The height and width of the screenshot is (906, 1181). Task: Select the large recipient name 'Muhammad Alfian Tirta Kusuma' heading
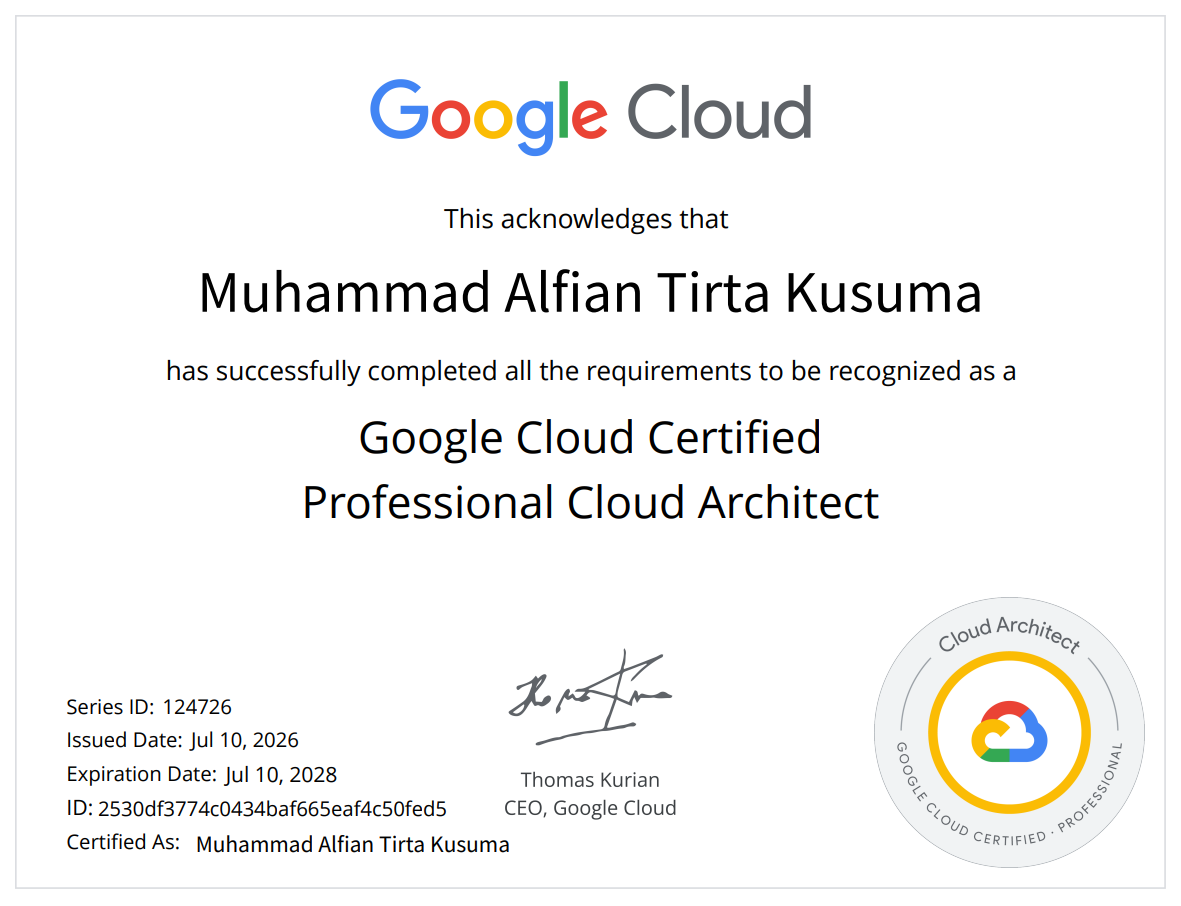pyautogui.click(x=590, y=292)
